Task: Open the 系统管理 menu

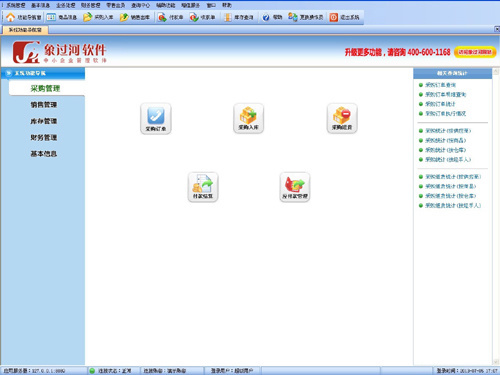Action: [x=16, y=5]
